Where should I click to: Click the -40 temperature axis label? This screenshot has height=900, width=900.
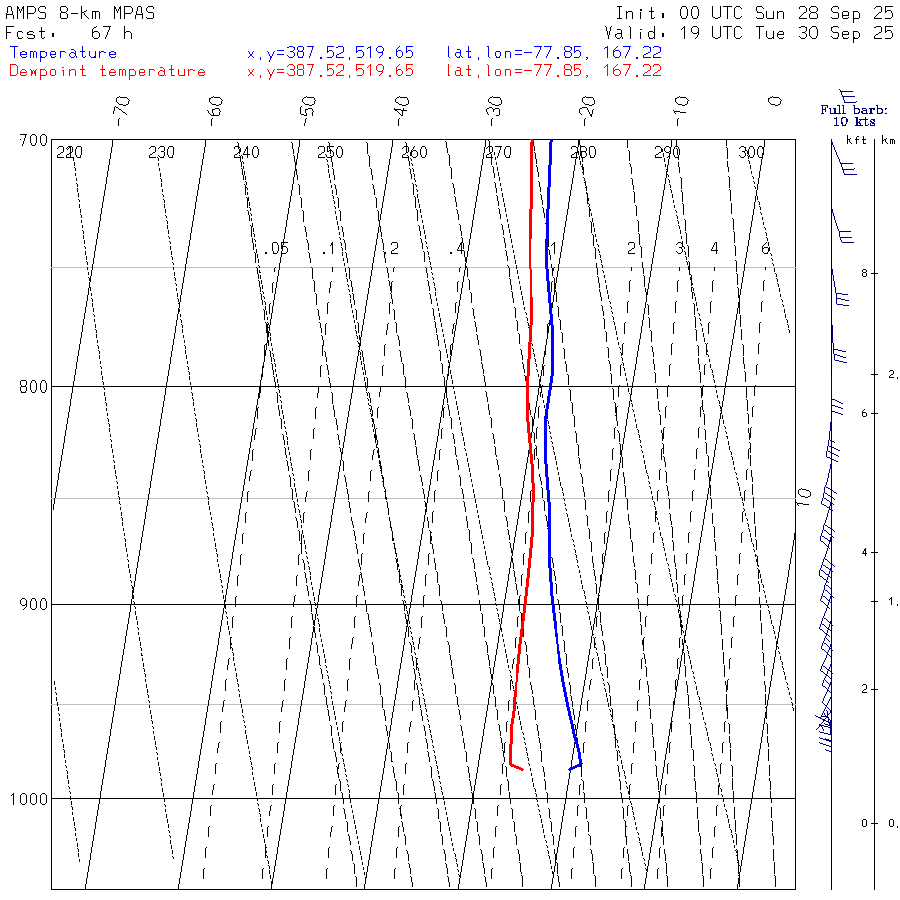pos(402,111)
